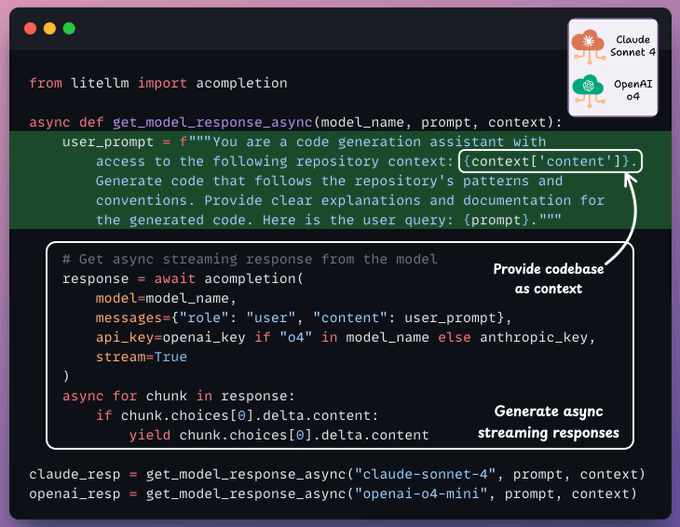The image size is (680, 527).
Task: Click the "claude-sonnet-4" string literal
Action: tap(425, 474)
